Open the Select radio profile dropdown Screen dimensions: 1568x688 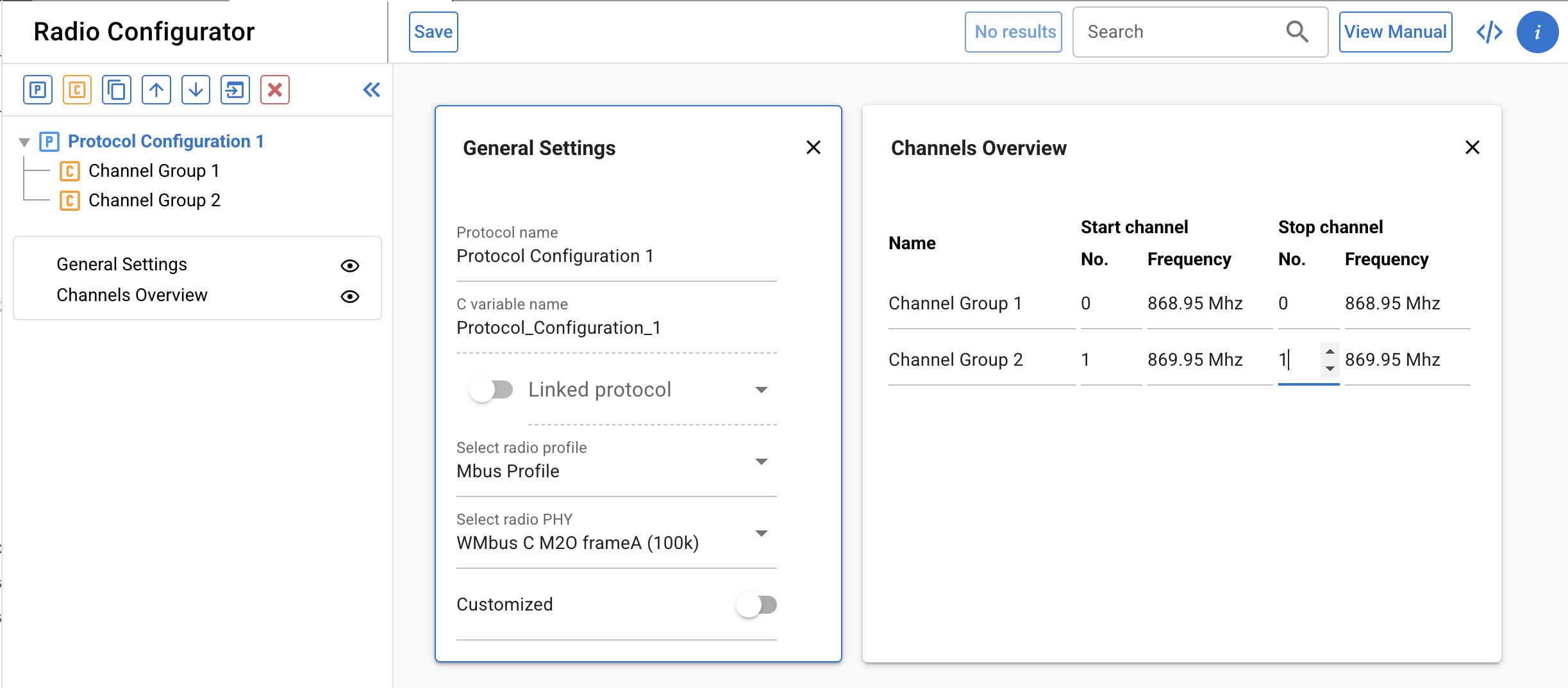pos(761,462)
